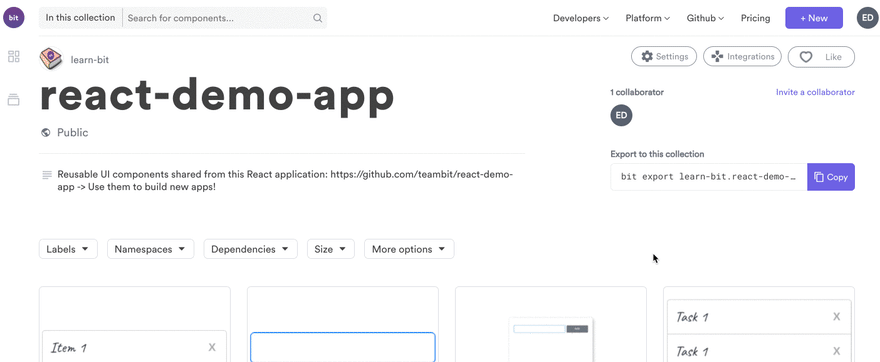Click the Settings gear button
The height and width of the screenshot is (362, 880).
coord(664,57)
